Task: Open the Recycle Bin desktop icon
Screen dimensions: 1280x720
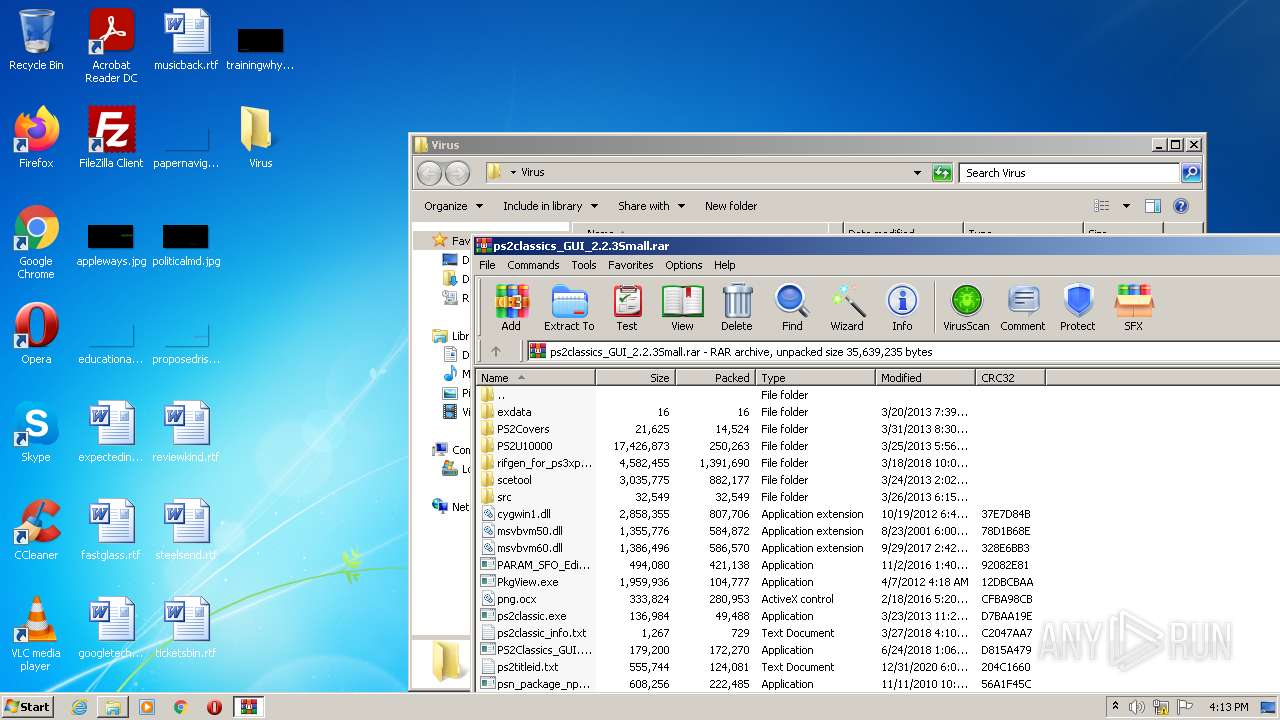Action: (x=36, y=40)
